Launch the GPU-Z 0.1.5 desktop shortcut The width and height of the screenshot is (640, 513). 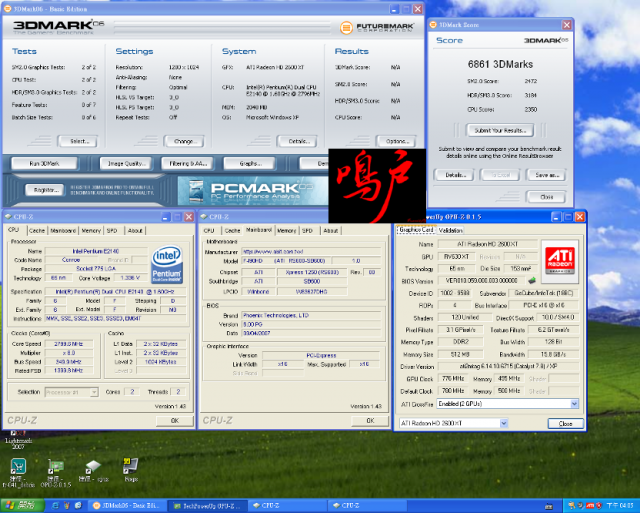tap(56, 473)
